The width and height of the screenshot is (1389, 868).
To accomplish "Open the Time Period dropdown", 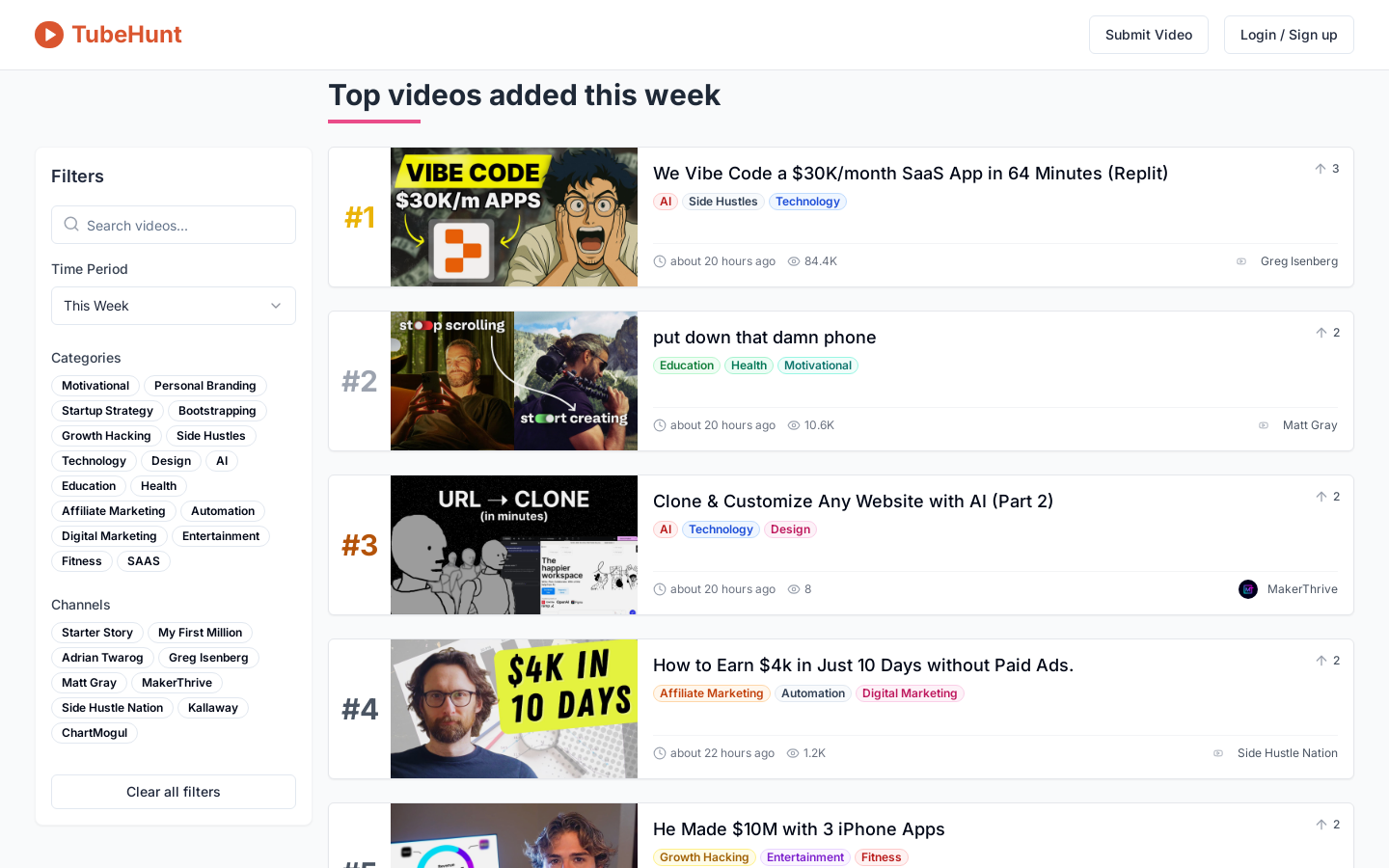I will [174, 306].
